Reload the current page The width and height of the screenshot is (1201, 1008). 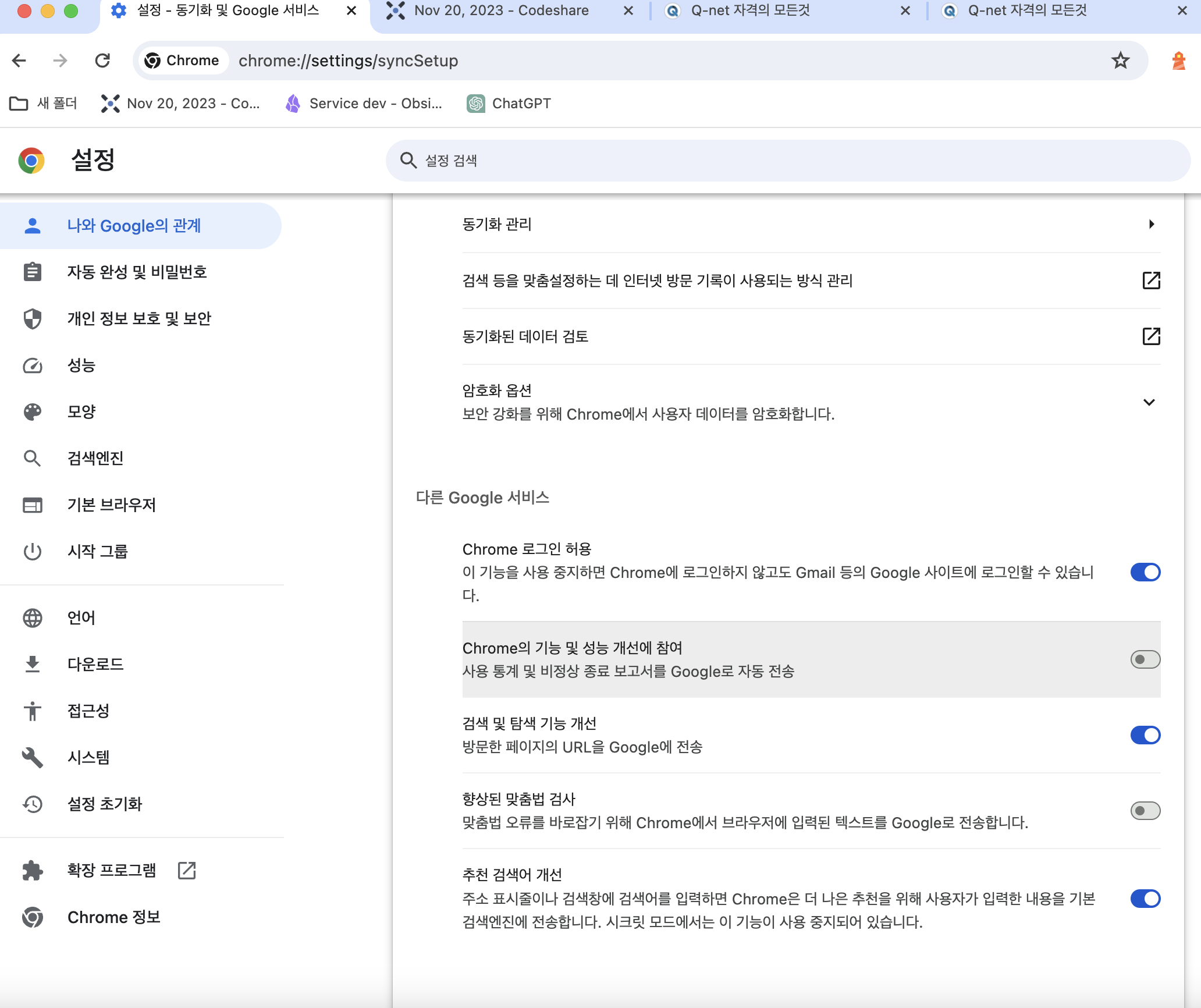click(102, 61)
